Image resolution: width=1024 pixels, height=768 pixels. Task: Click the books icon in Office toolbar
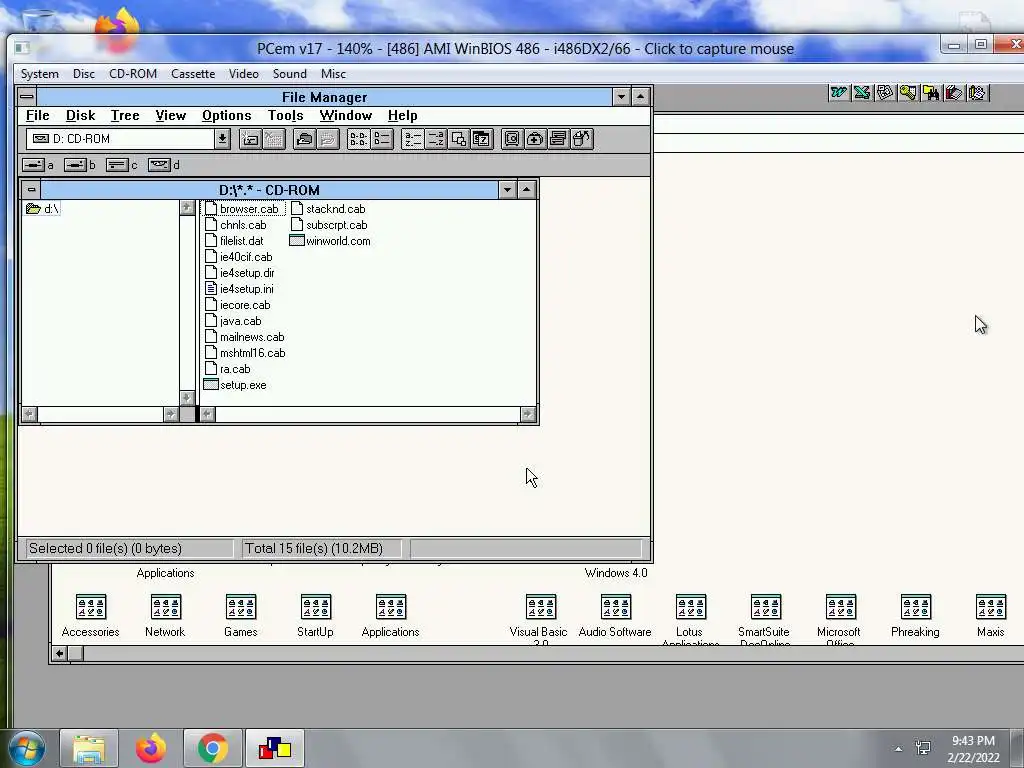click(954, 93)
